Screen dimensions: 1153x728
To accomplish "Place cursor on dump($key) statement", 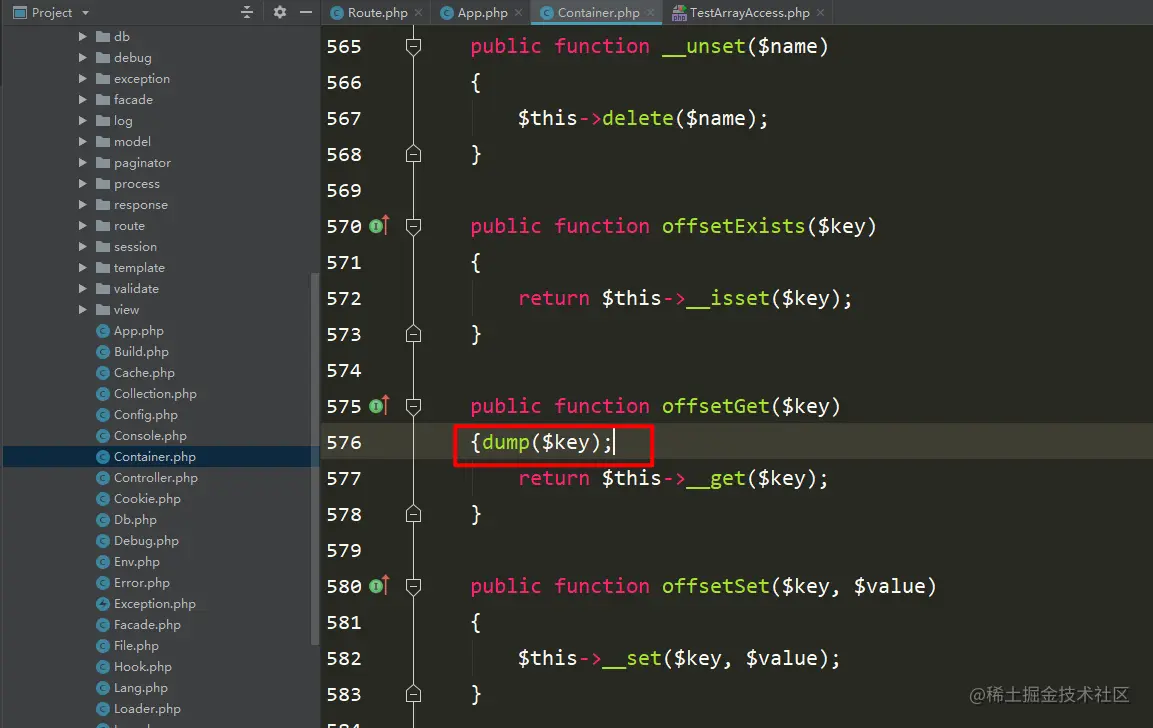I will point(547,443).
